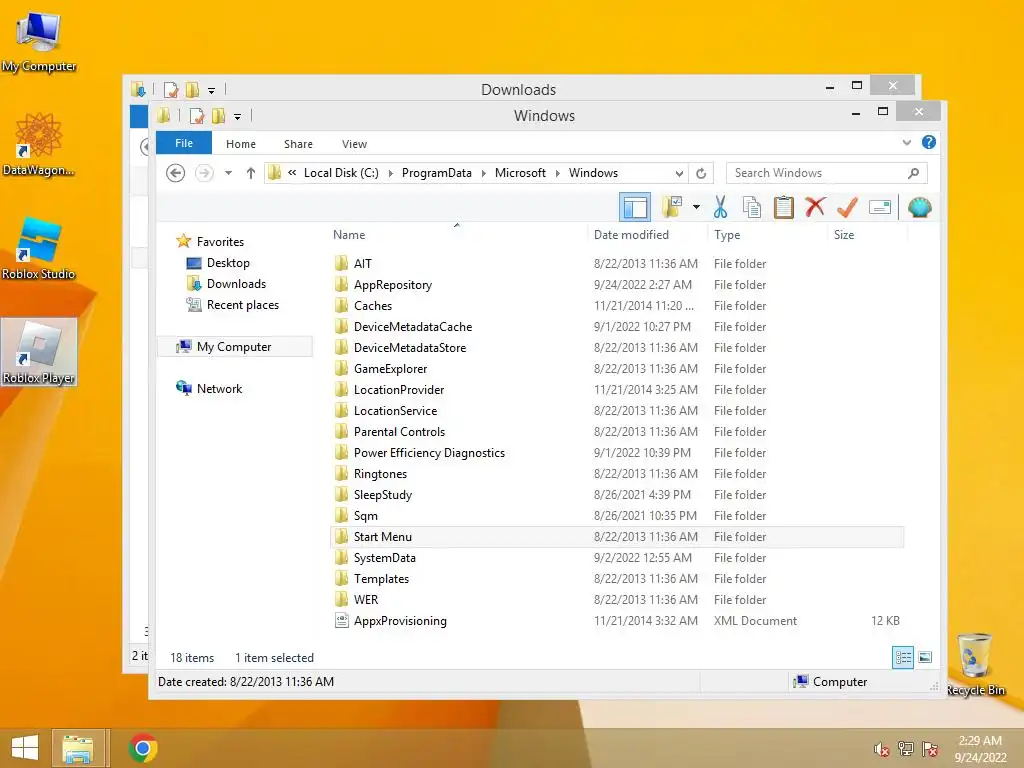1024x768 pixels.
Task: Click the orange checkmark Properties icon
Action: (847, 208)
